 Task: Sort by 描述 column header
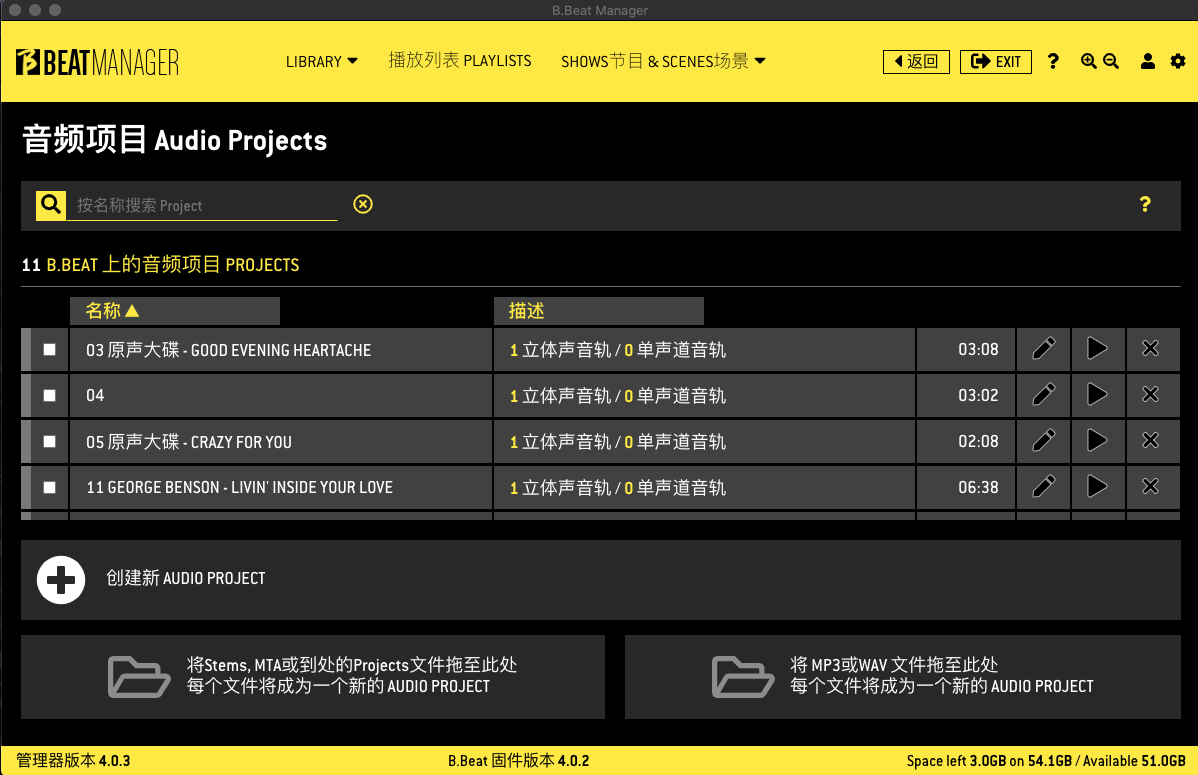(x=599, y=311)
